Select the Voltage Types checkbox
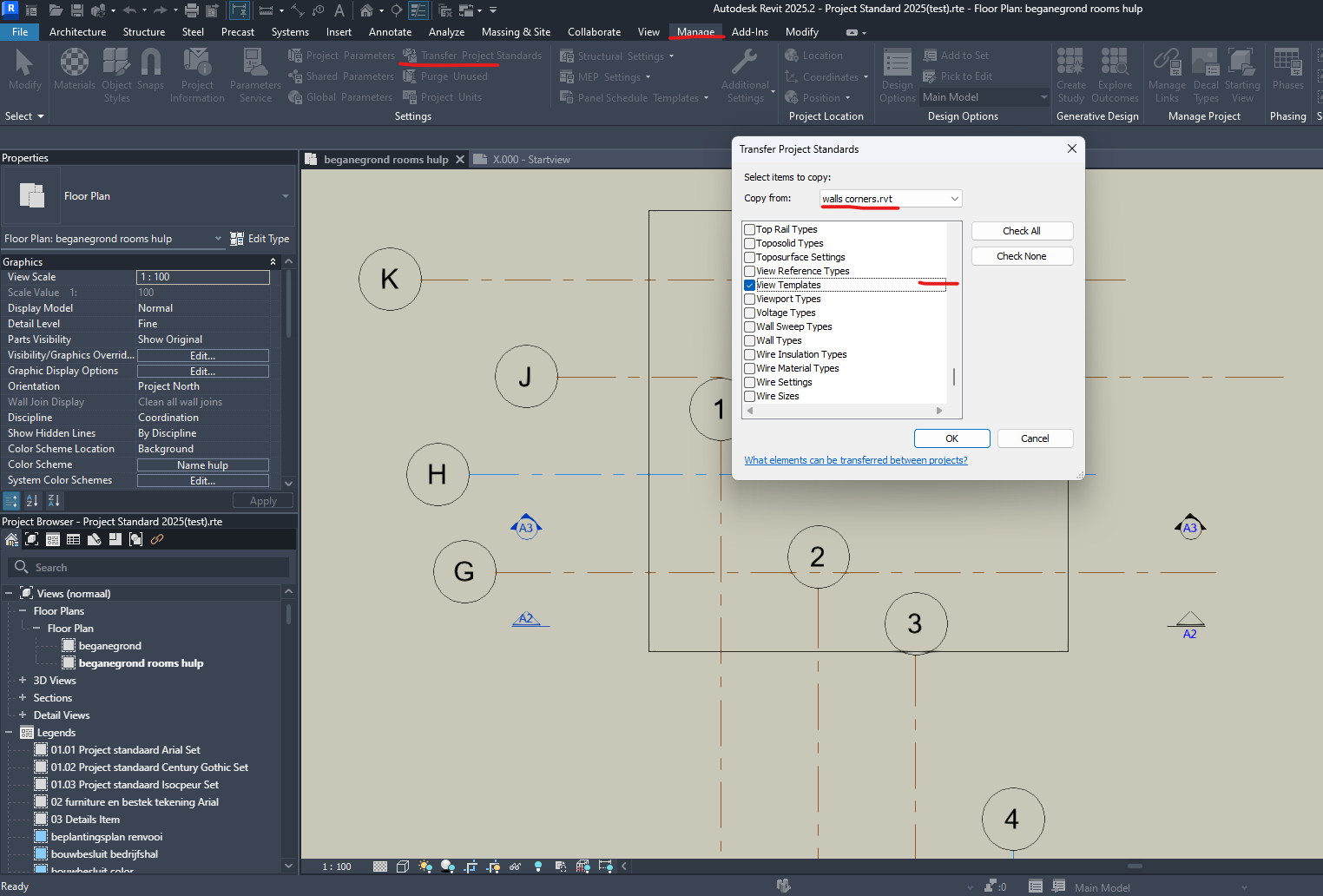The image size is (1323, 896). pyautogui.click(x=749, y=313)
